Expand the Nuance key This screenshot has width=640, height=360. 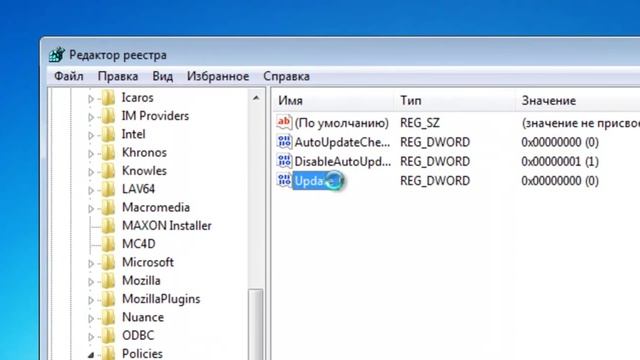[x=91, y=318]
